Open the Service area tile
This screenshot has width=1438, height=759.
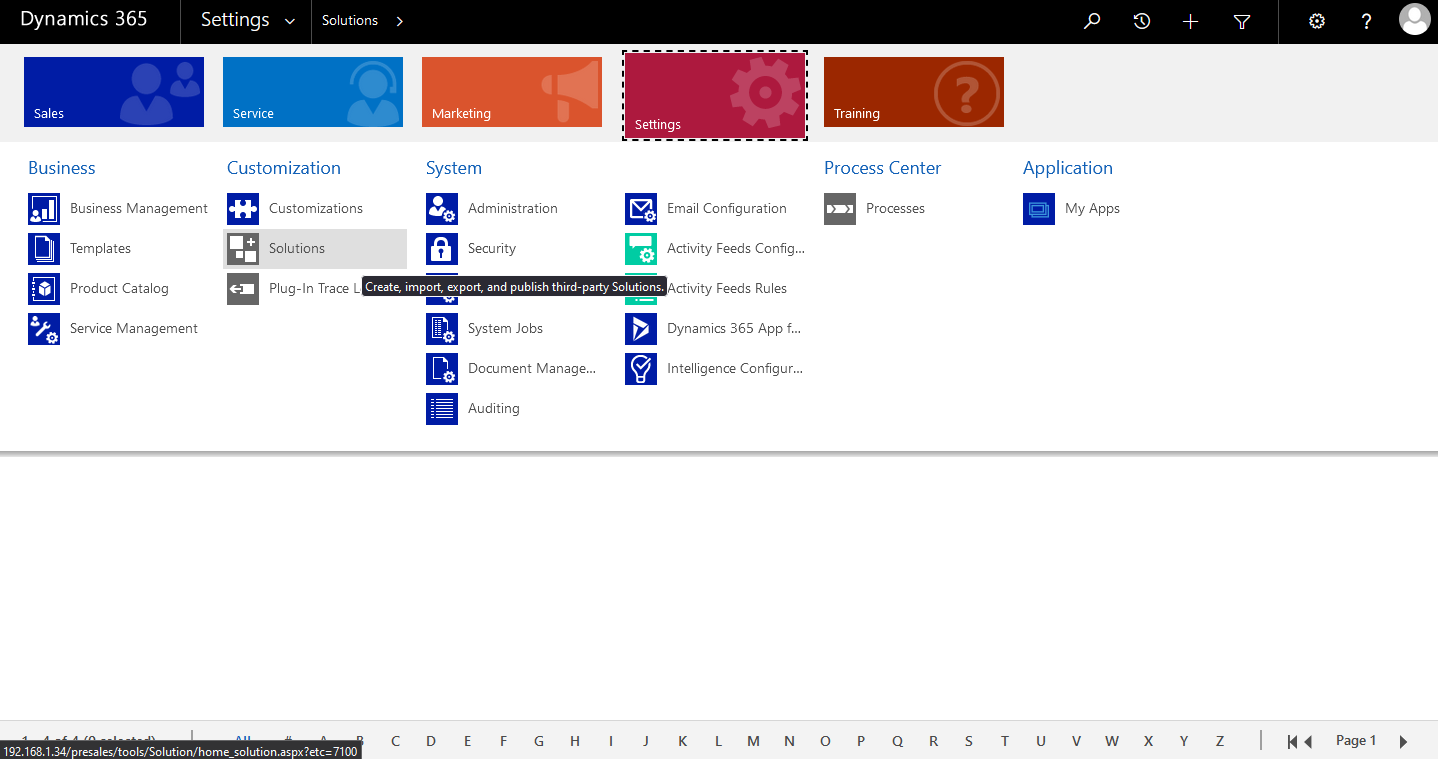click(313, 92)
